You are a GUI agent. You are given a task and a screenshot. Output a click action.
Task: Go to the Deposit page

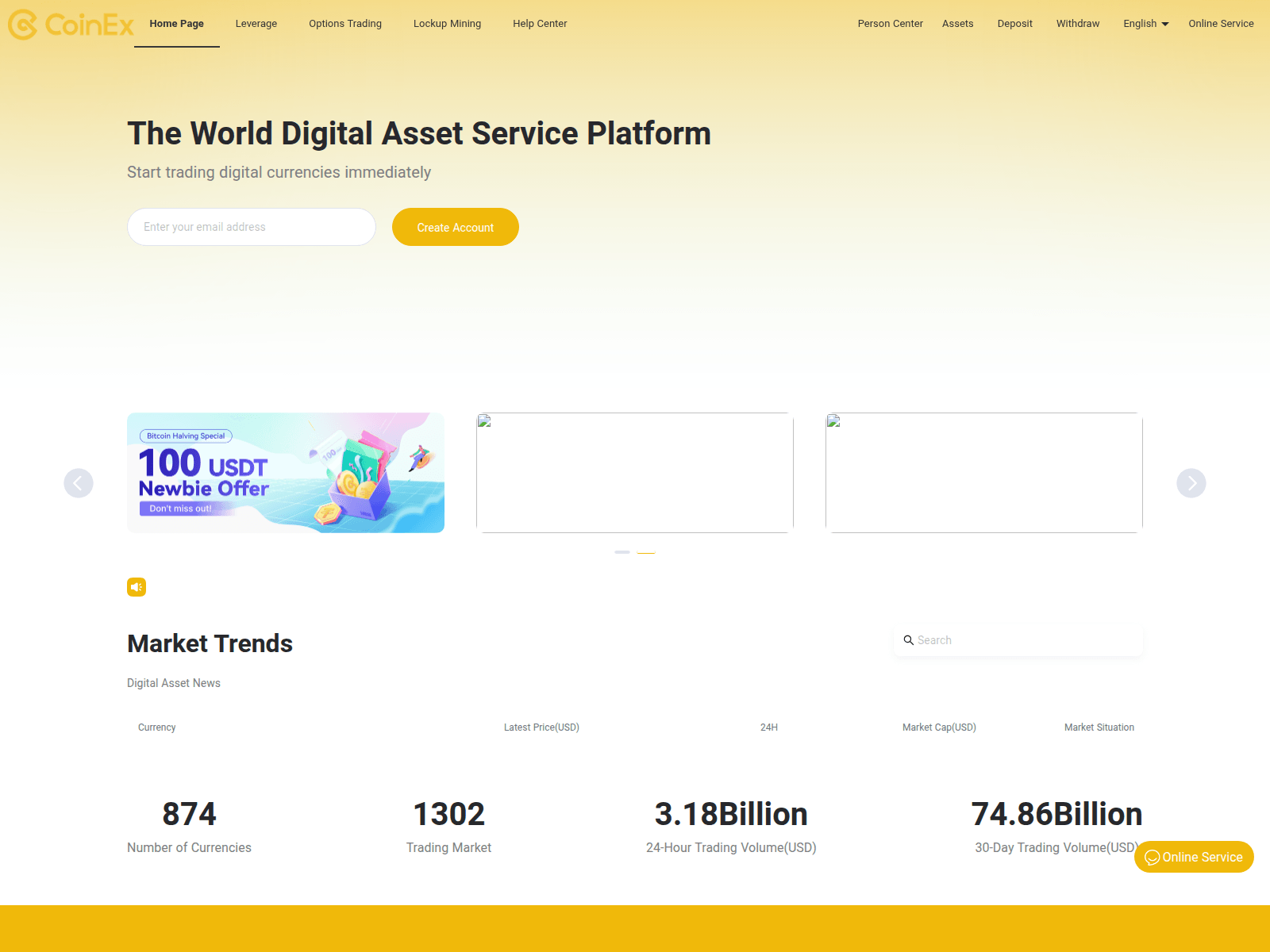coord(1014,24)
